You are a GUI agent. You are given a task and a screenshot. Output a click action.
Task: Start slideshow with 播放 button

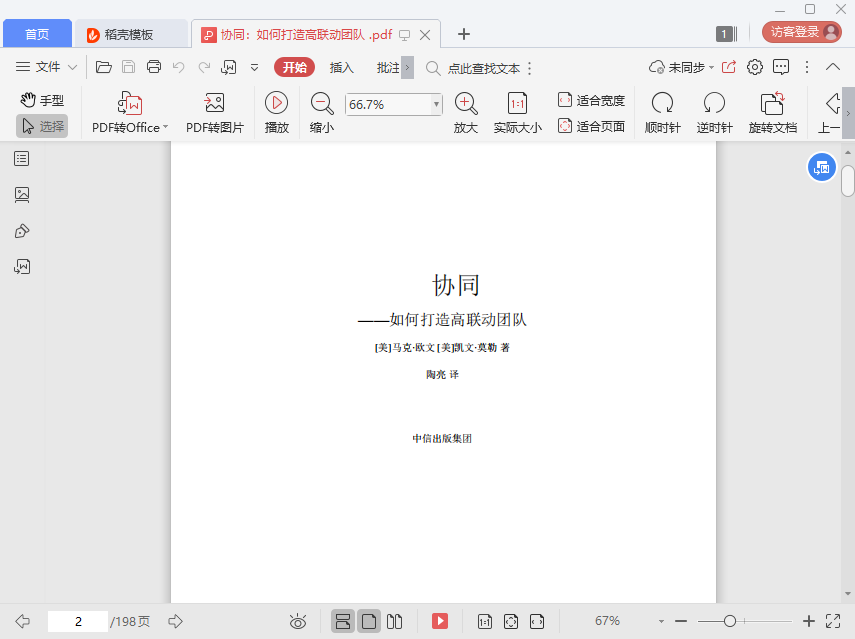(276, 103)
